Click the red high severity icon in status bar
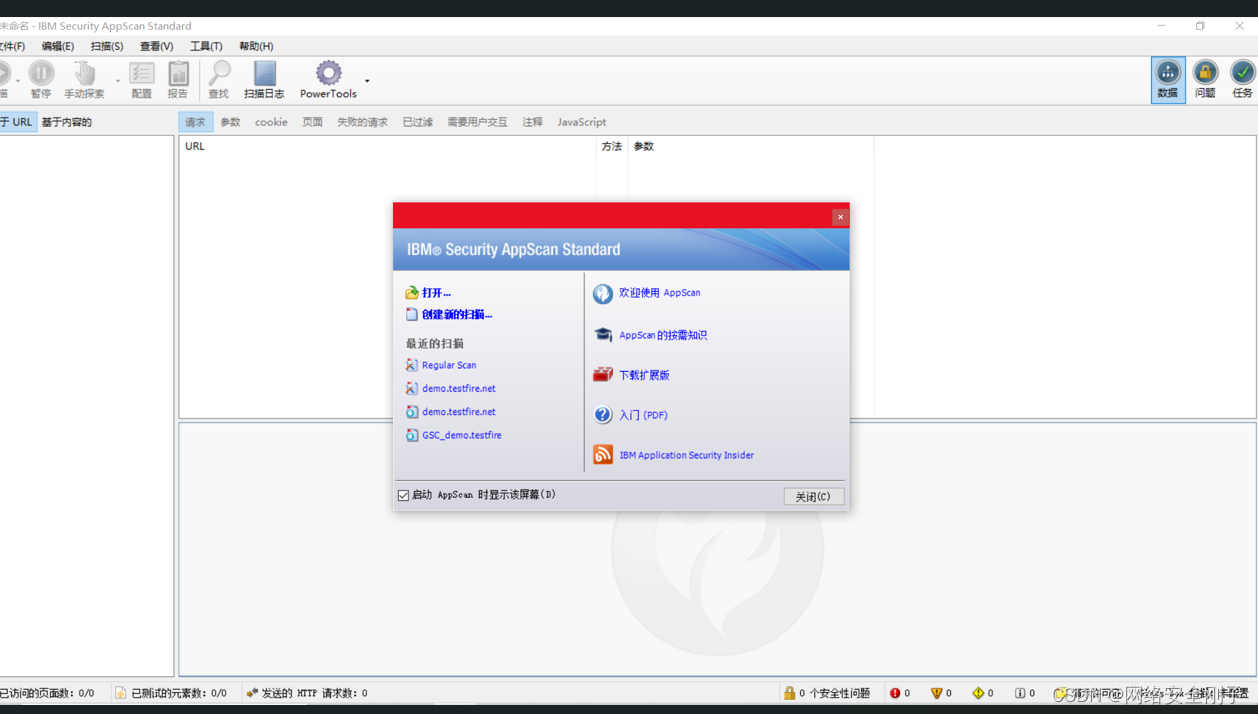Viewport: 1258px width, 714px height. point(895,693)
